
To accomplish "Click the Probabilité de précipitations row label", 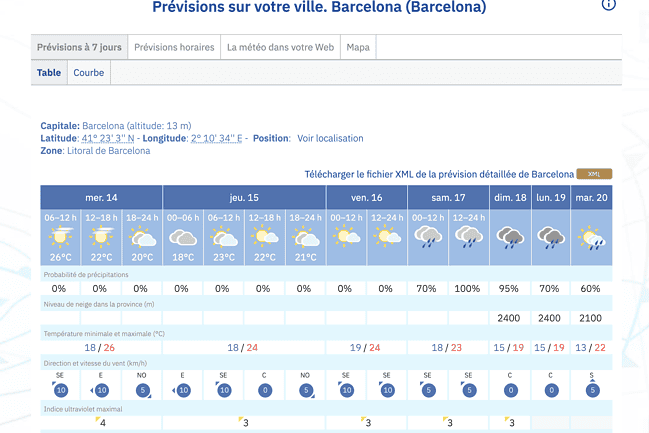I will coord(86,274).
